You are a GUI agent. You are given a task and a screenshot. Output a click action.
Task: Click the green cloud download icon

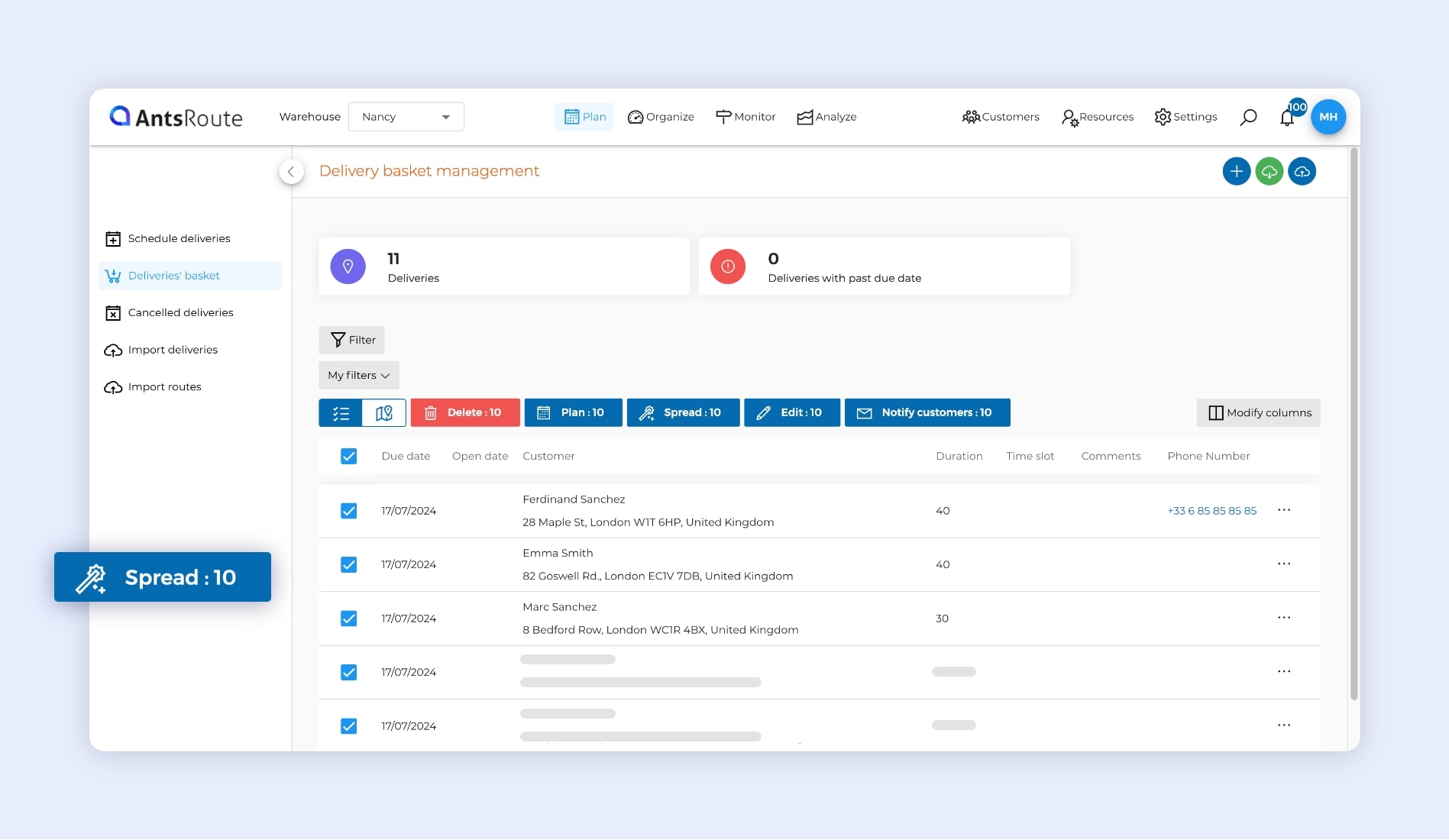click(1269, 171)
